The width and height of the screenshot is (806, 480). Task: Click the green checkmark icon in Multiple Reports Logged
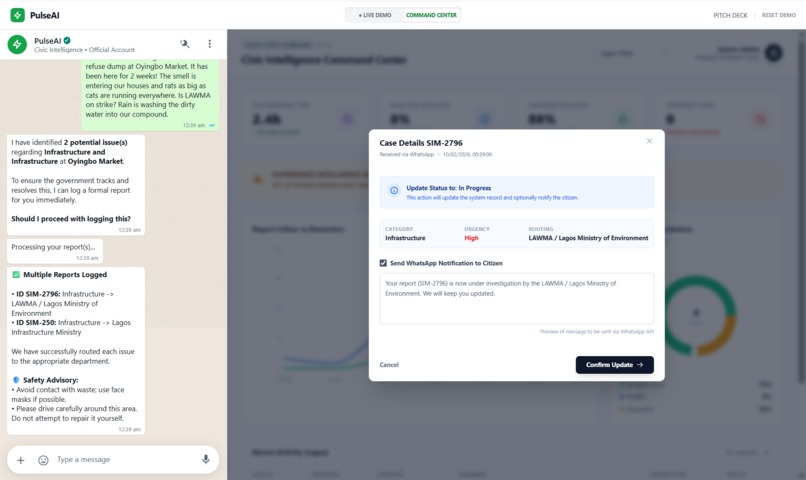click(x=16, y=275)
